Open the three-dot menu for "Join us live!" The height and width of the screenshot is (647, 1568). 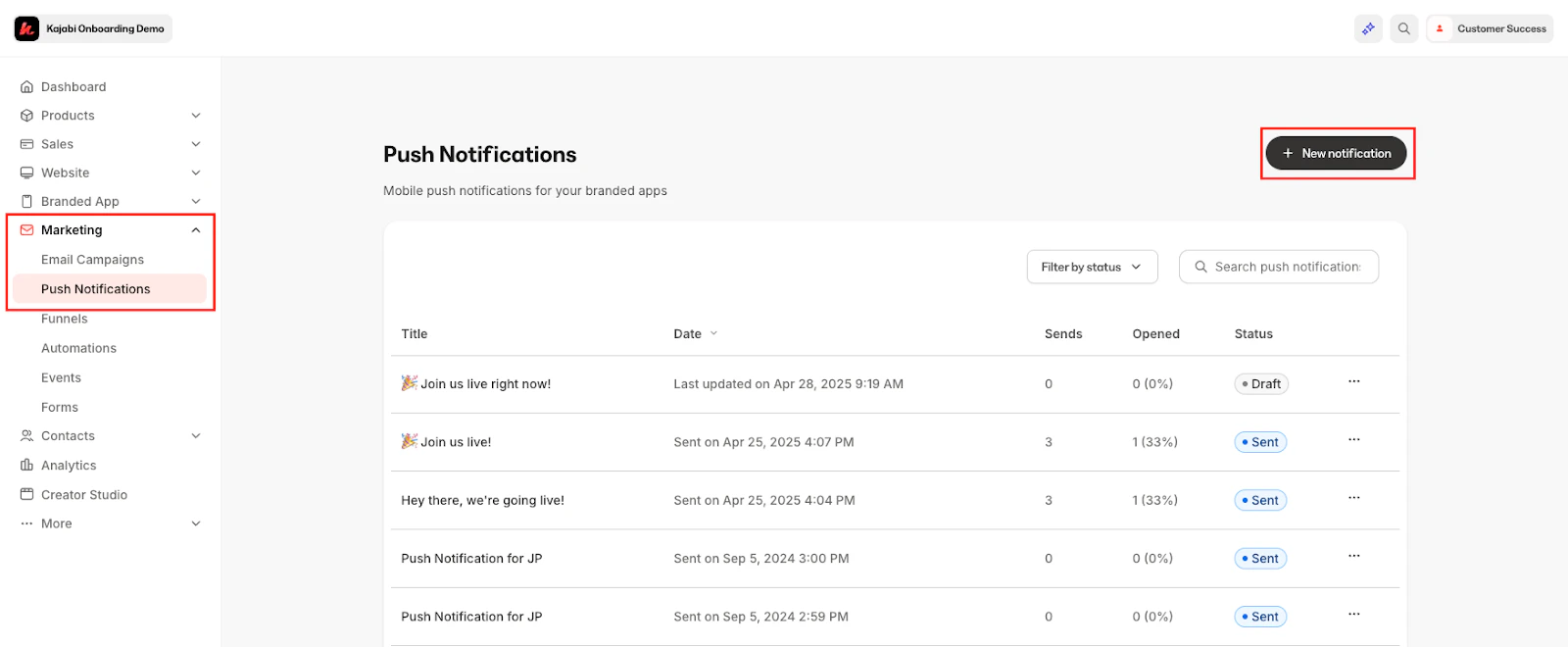[1353, 439]
